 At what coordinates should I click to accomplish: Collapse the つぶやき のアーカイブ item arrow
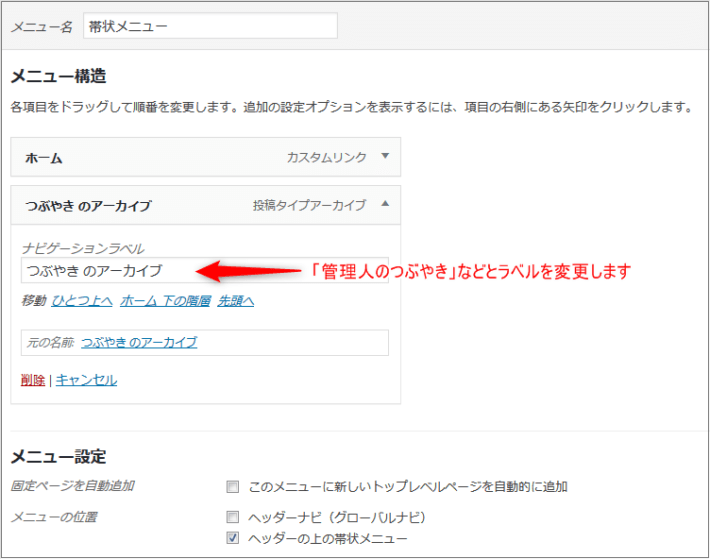(x=385, y=204)
